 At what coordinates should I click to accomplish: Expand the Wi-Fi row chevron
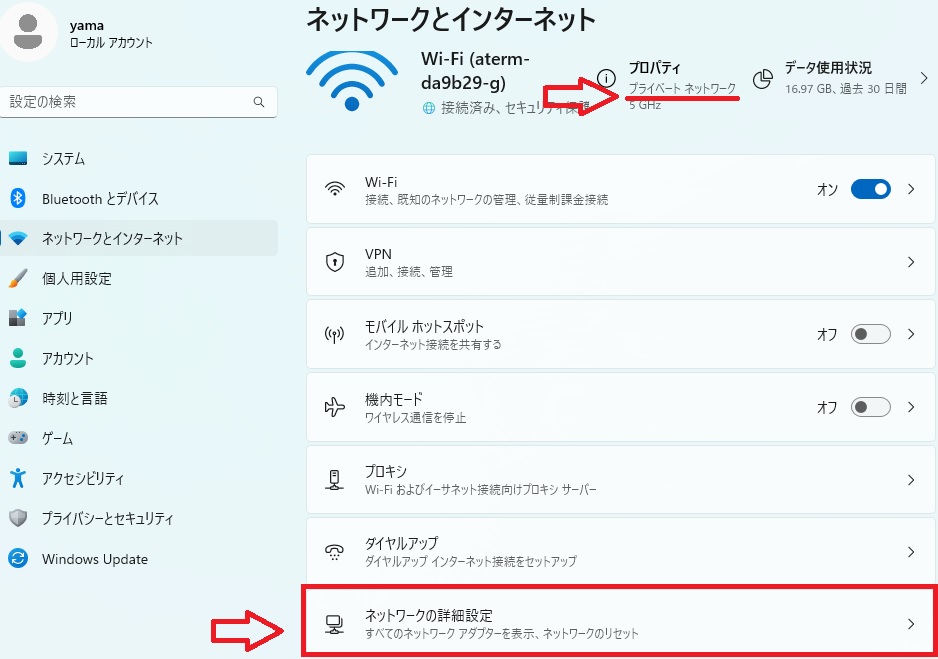pos(911,189)
